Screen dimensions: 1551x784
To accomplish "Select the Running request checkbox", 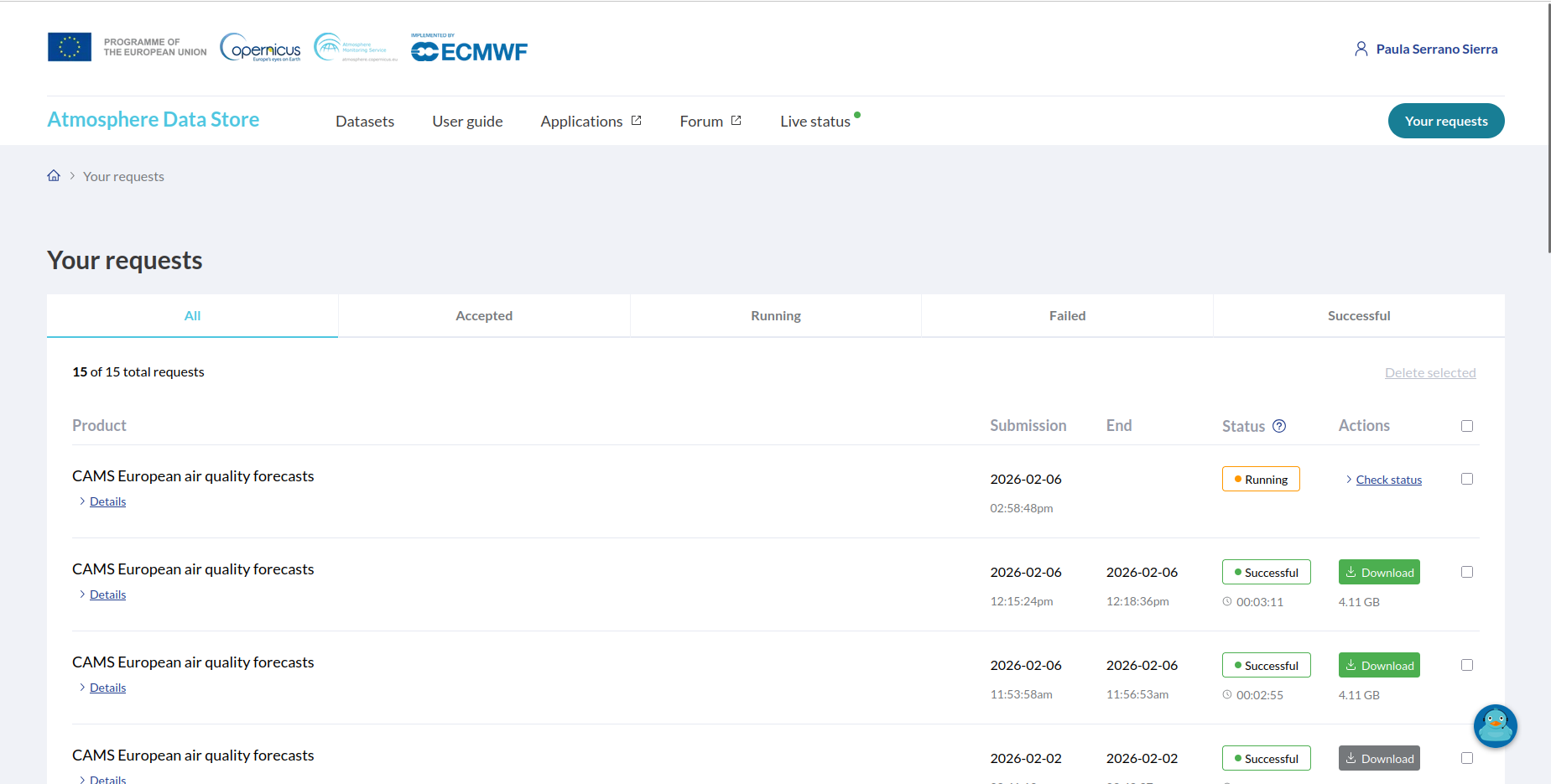I will point(1467,479).
